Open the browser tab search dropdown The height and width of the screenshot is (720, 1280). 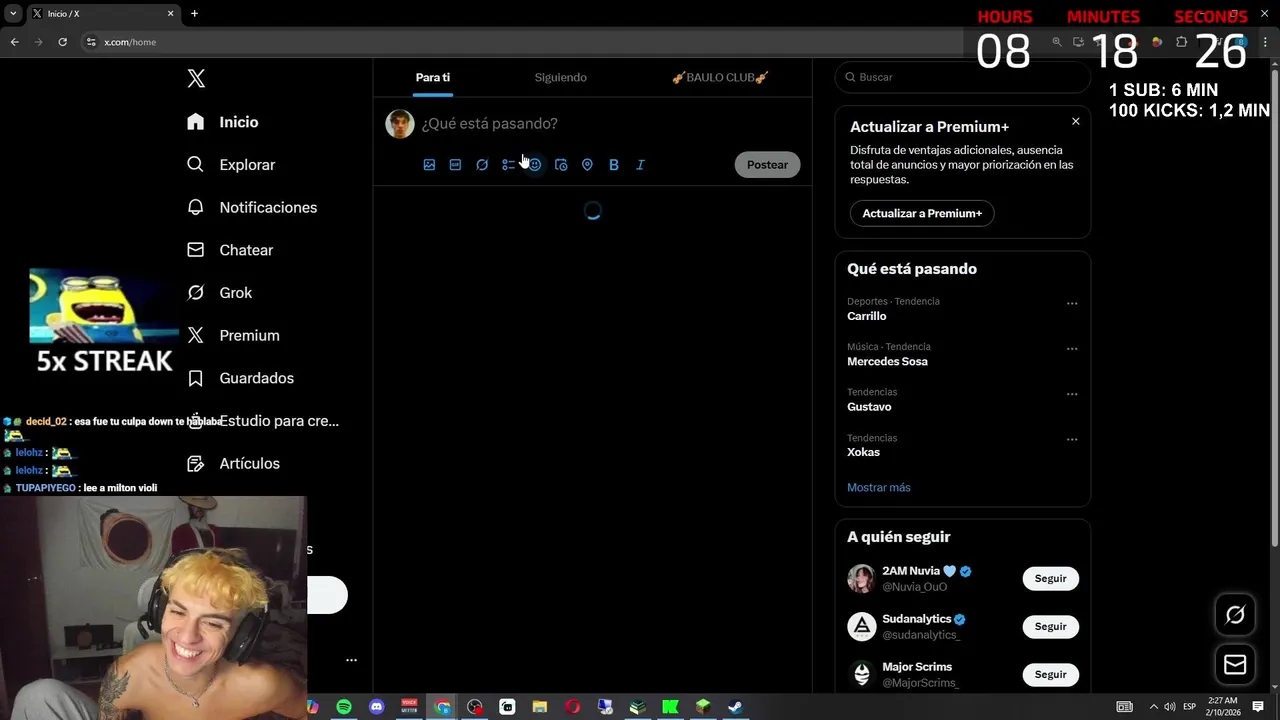point(13,14)
